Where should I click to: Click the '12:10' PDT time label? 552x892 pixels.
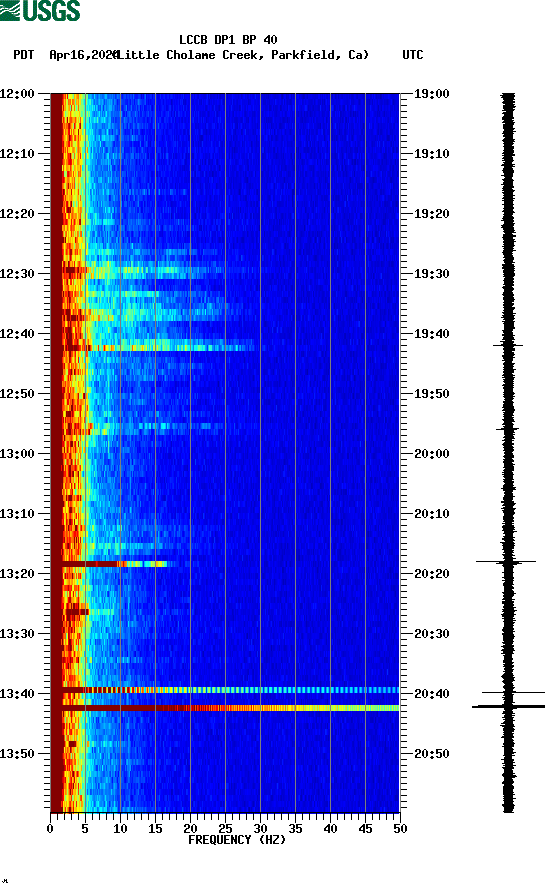[17, 154]
